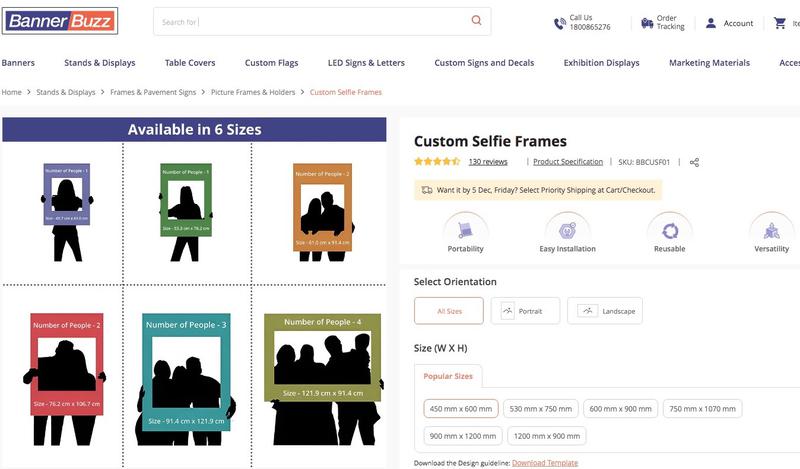
Task: Click the Call Us phone icon
Action: (x=560, y=23)
